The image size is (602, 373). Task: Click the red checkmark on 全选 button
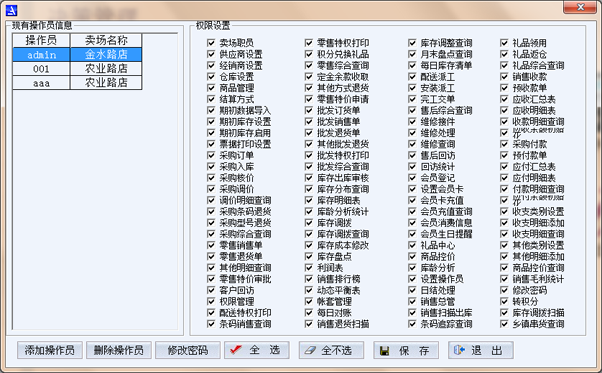coord(236,350)
